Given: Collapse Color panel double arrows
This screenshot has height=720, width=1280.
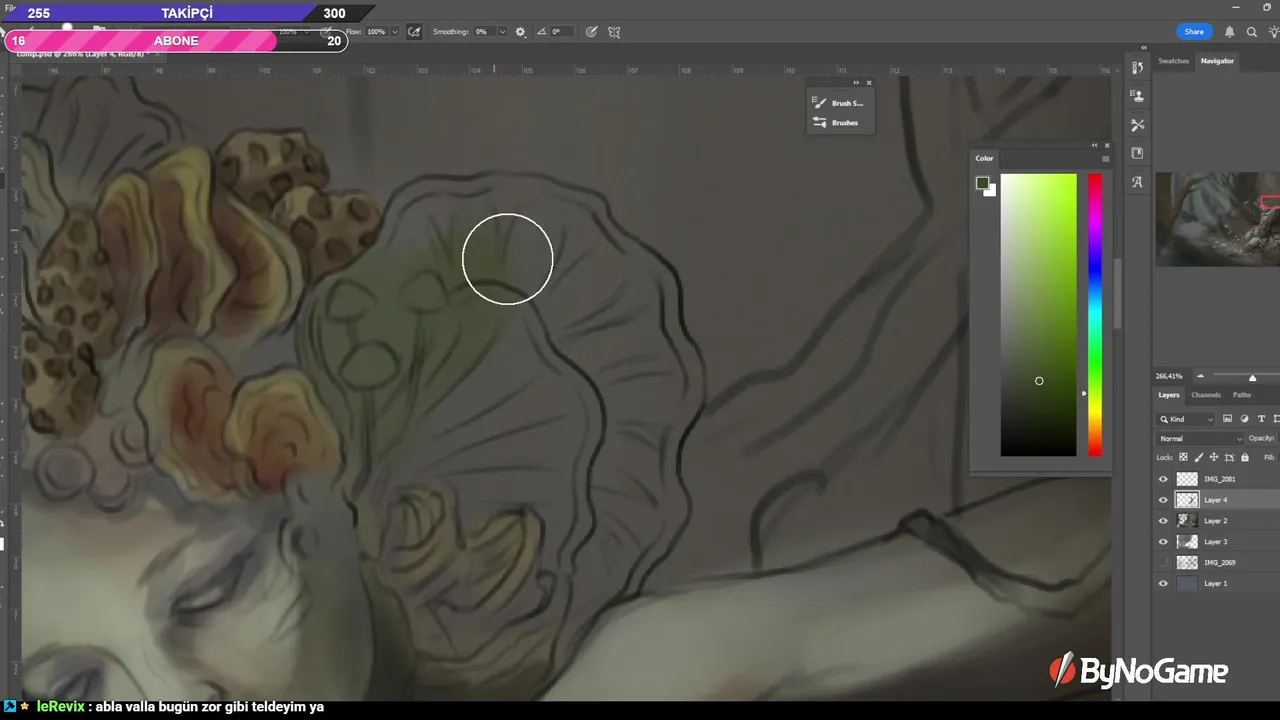Looking at the screenshot, I should [1094, 145].
